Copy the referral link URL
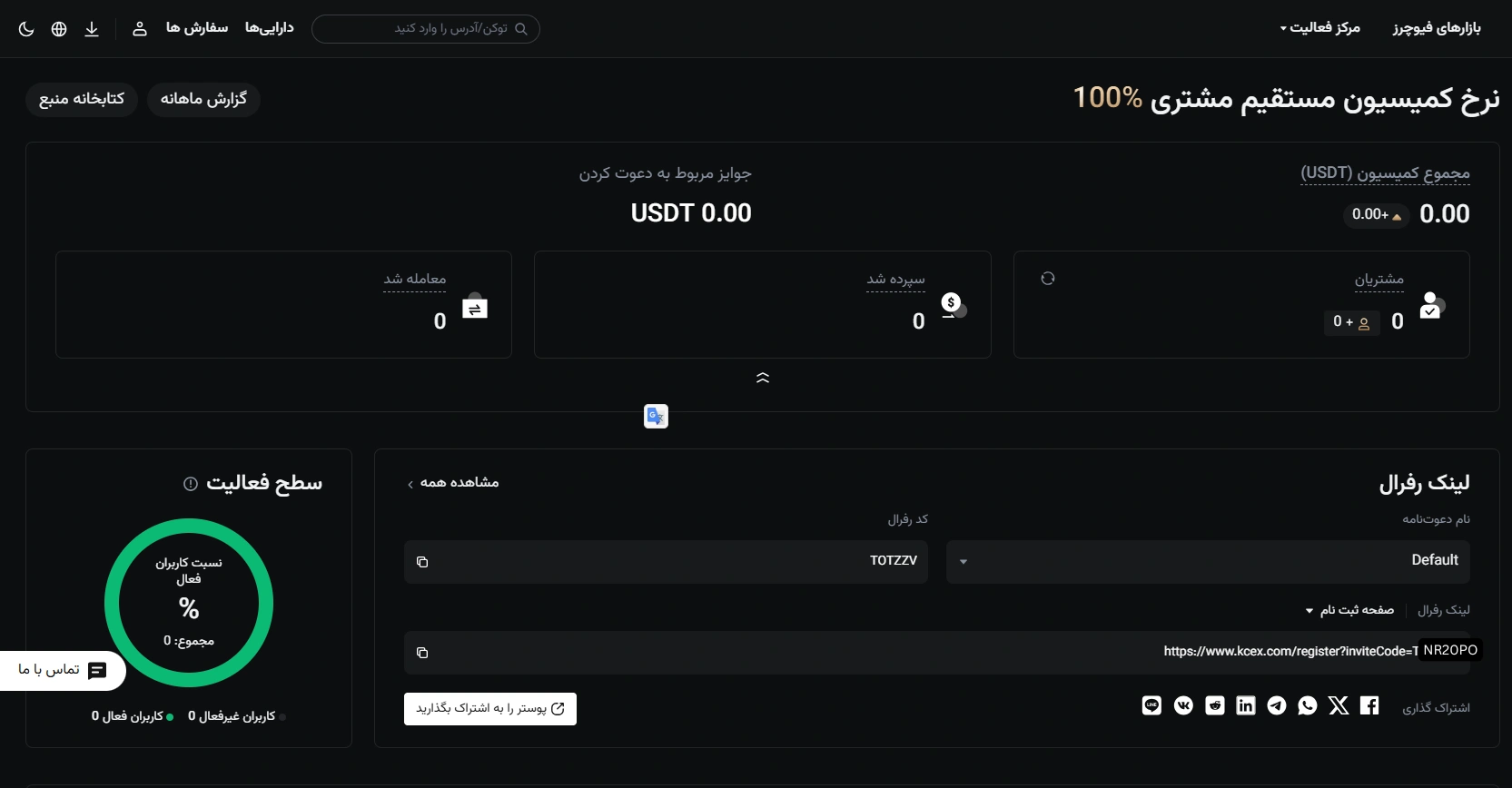Image resolution: width=1512 pixels, height=788 pixels. (422, 653)
